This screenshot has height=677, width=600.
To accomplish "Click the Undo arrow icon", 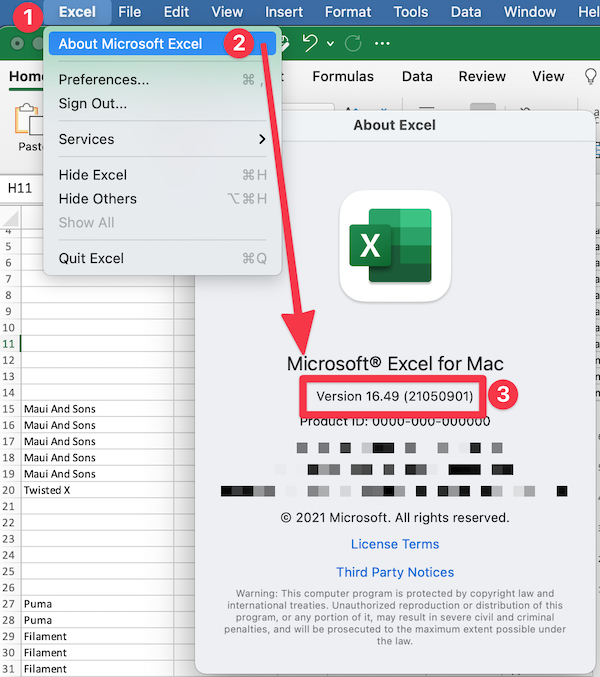I will point(310,45).
